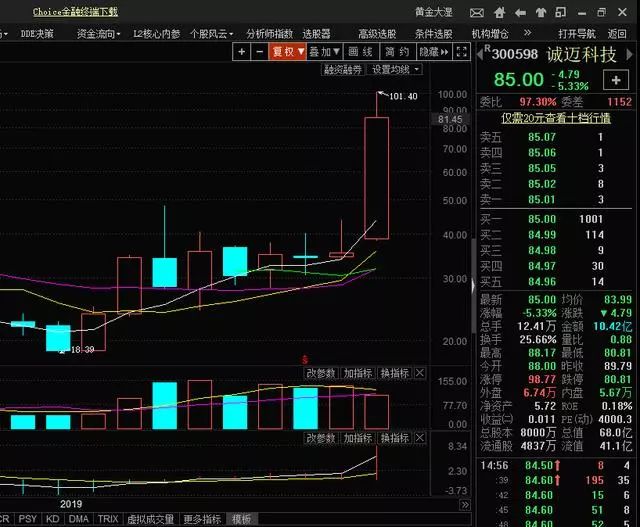
Task: Click the mail envelope icon
Action: [x=476, y=13]
